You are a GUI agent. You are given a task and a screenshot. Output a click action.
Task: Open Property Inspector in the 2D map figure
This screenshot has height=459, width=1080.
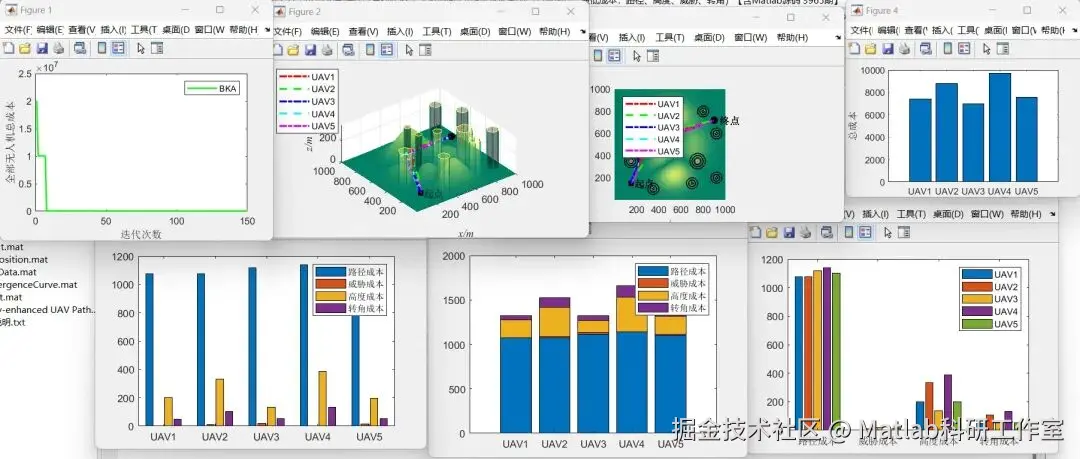click(652, 56)
